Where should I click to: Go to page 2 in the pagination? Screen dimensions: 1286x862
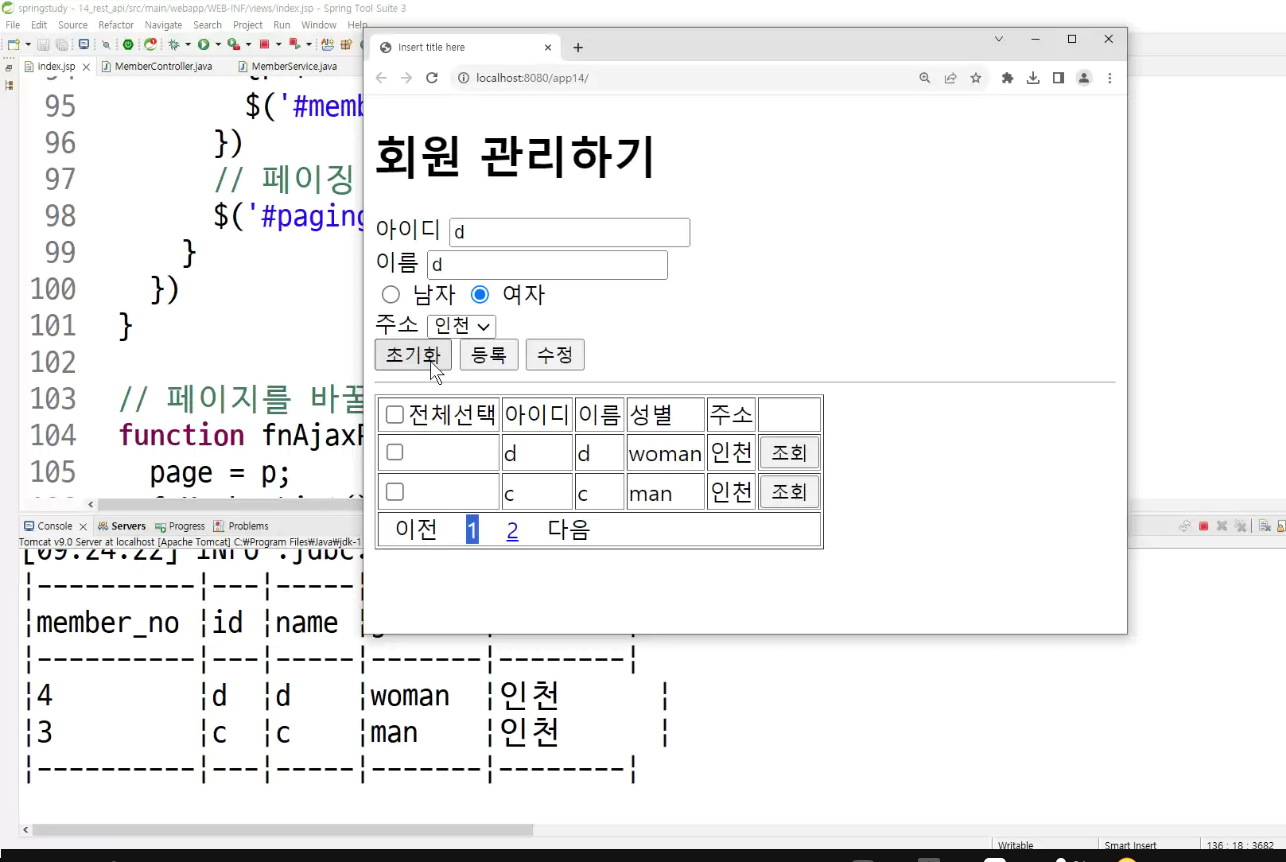pyautogui.click(x=512, y=530)
